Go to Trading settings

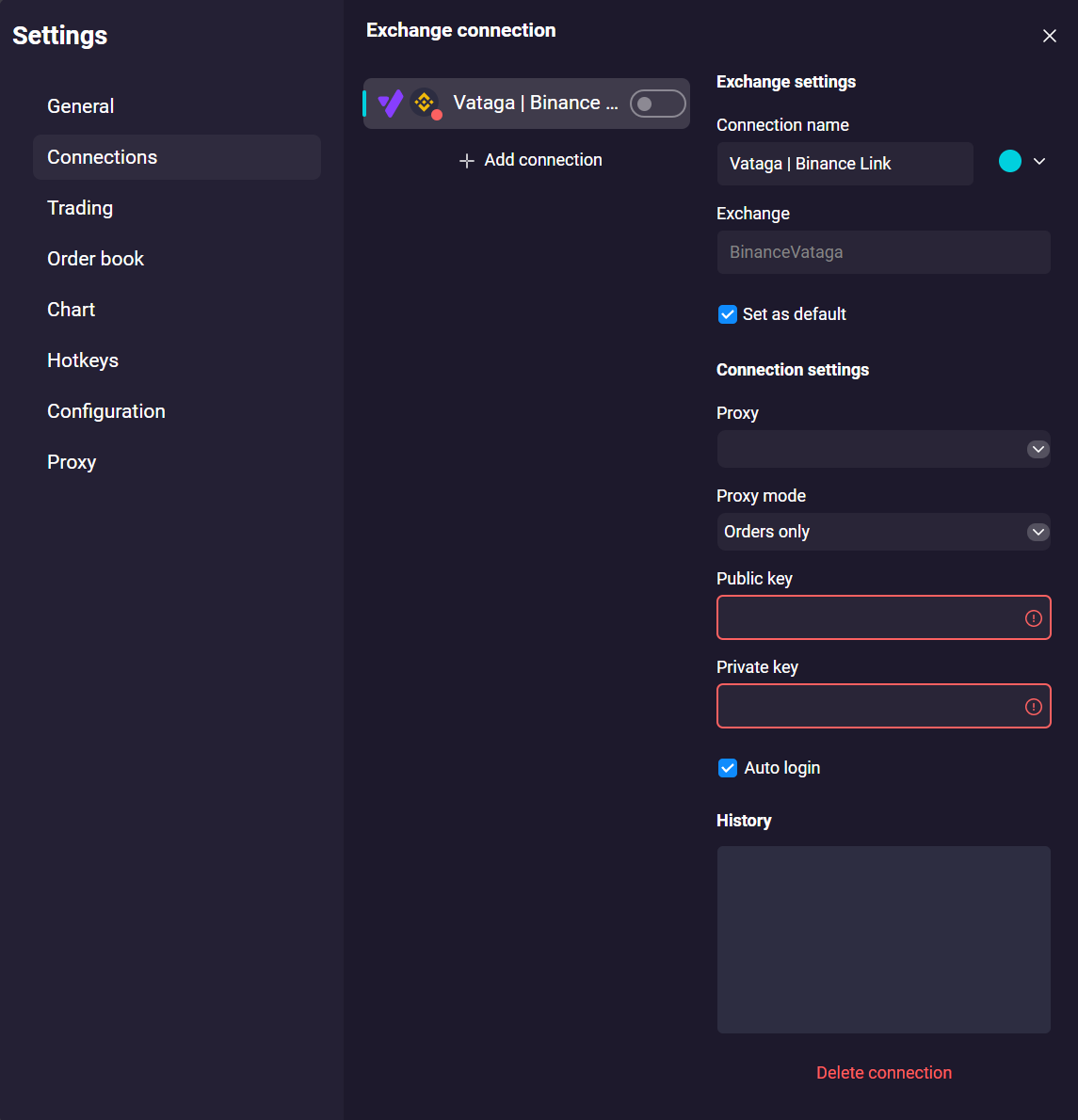click(x=176, y=208)
